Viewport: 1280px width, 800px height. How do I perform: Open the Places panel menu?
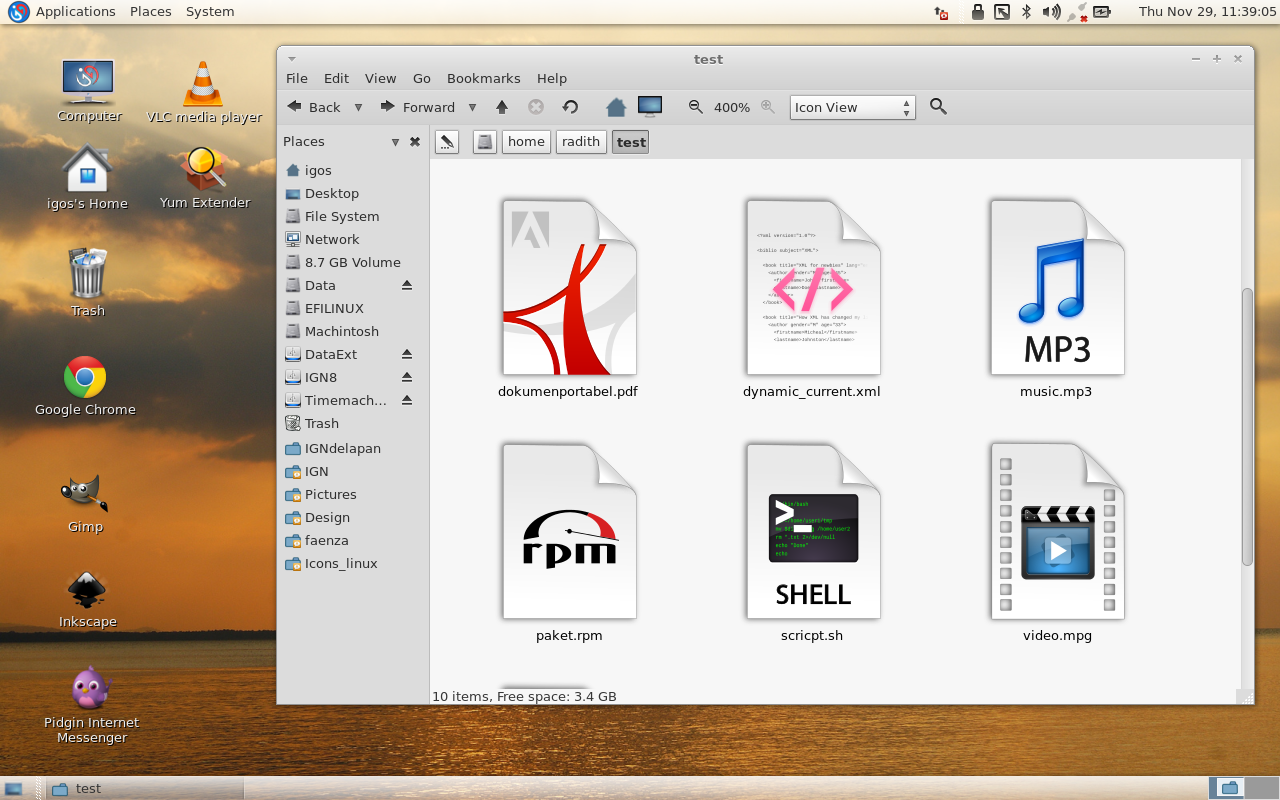pos(150,12)
